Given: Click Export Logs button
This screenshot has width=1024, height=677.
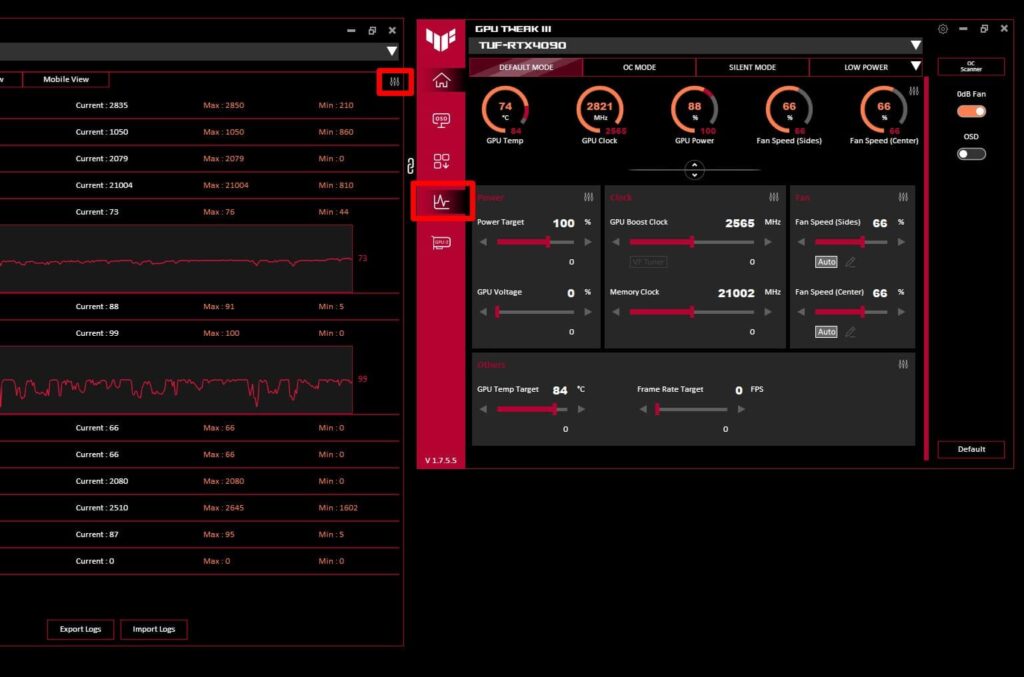Looking at the screenshot, I should [80, 629].
